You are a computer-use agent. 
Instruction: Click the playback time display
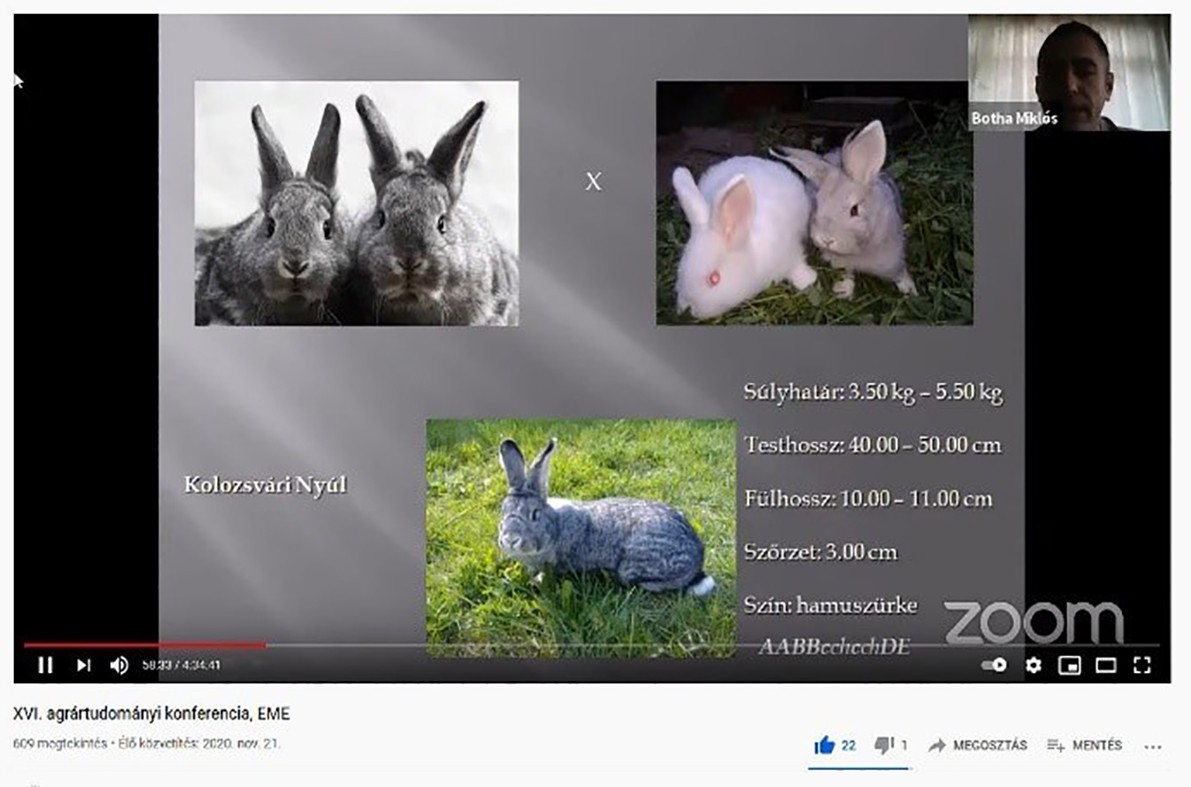click(181, 665)
